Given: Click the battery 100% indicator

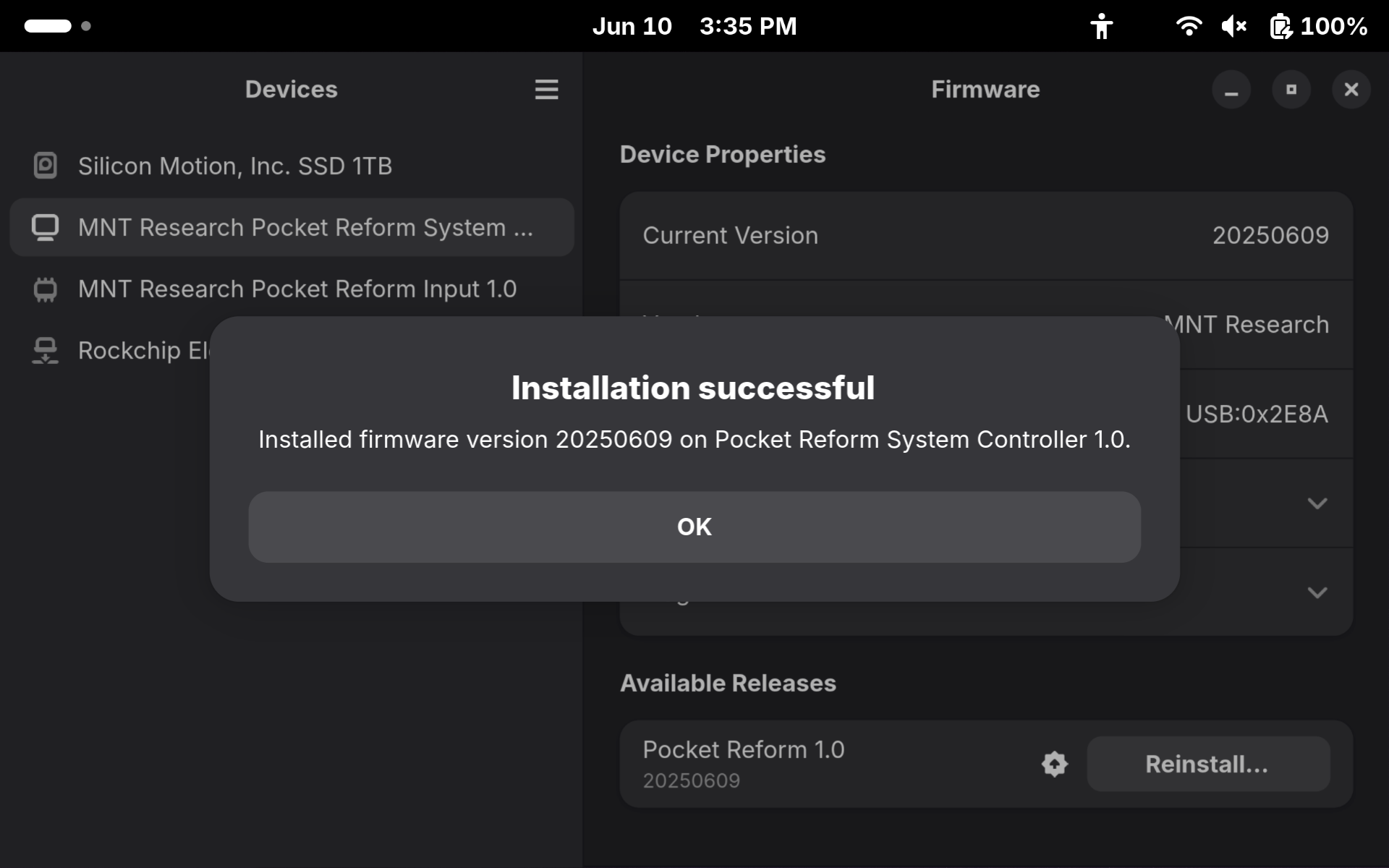Looking at the screenshot, I should click(1318, 26).
